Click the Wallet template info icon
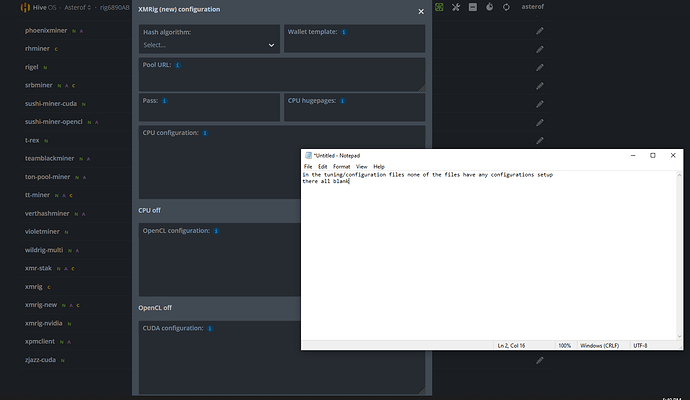The width and height of the screenshot is (690, 400). tap(344, 32)
